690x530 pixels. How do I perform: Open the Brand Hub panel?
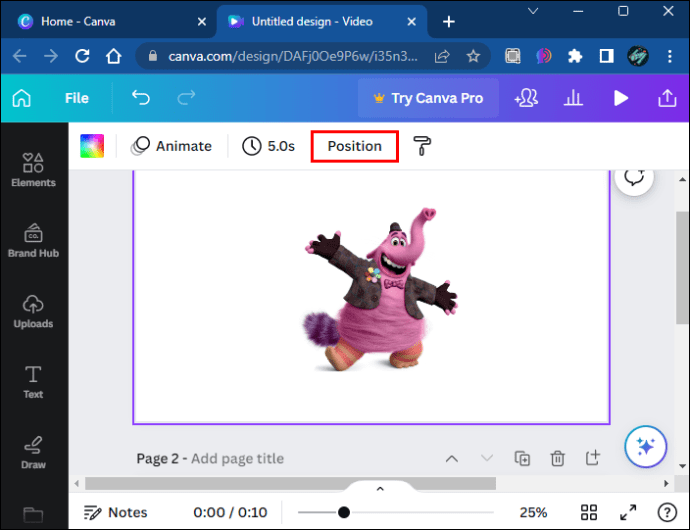(x=33, y=241)
